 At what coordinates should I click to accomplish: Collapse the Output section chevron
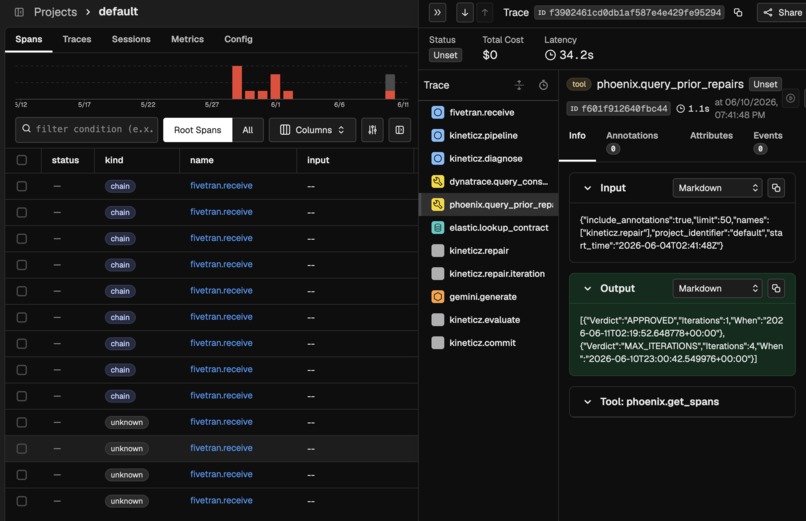coord(588,289)
